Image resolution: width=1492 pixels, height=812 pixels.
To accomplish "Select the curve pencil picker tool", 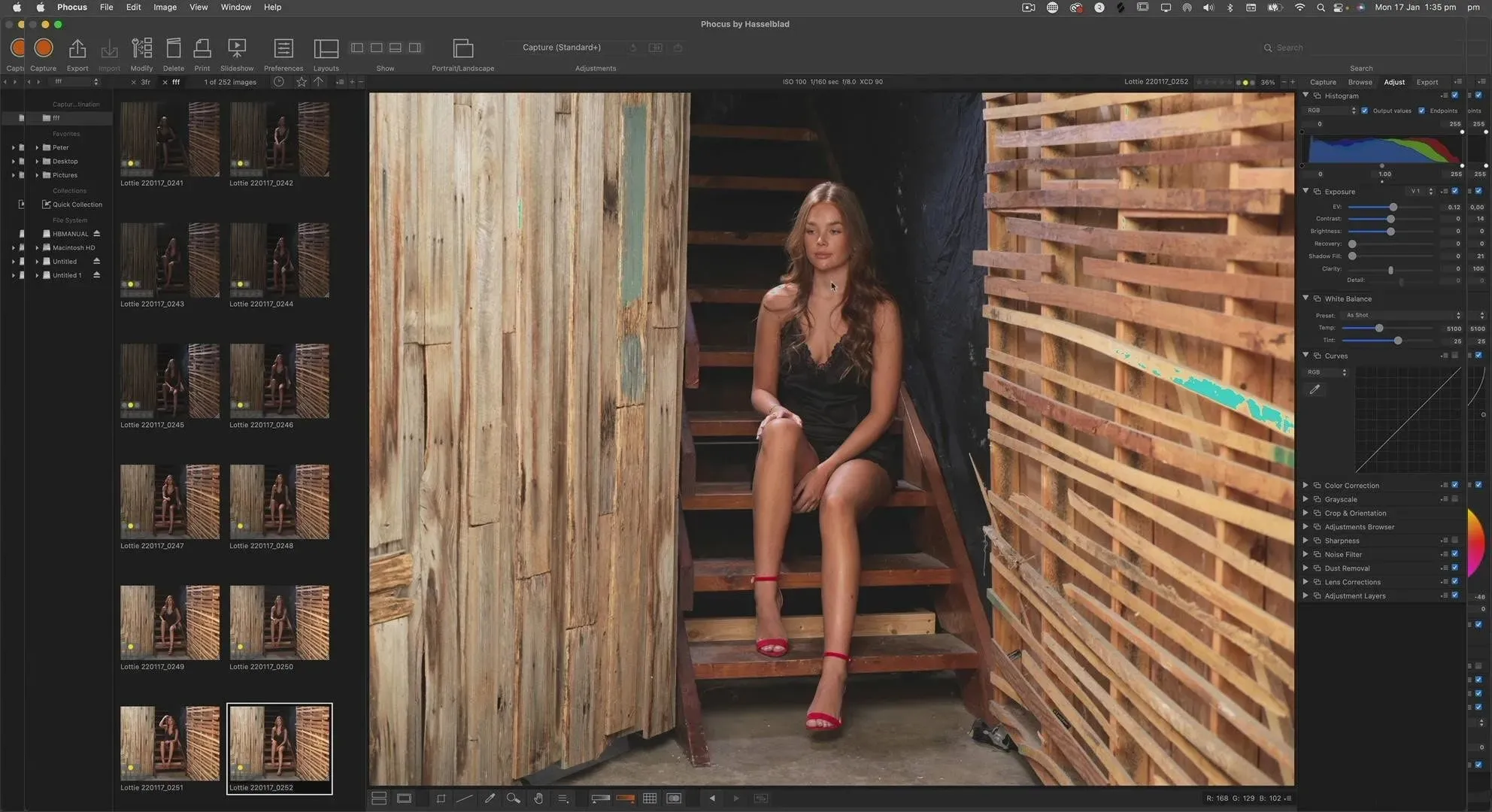I will coord(1315,389).
